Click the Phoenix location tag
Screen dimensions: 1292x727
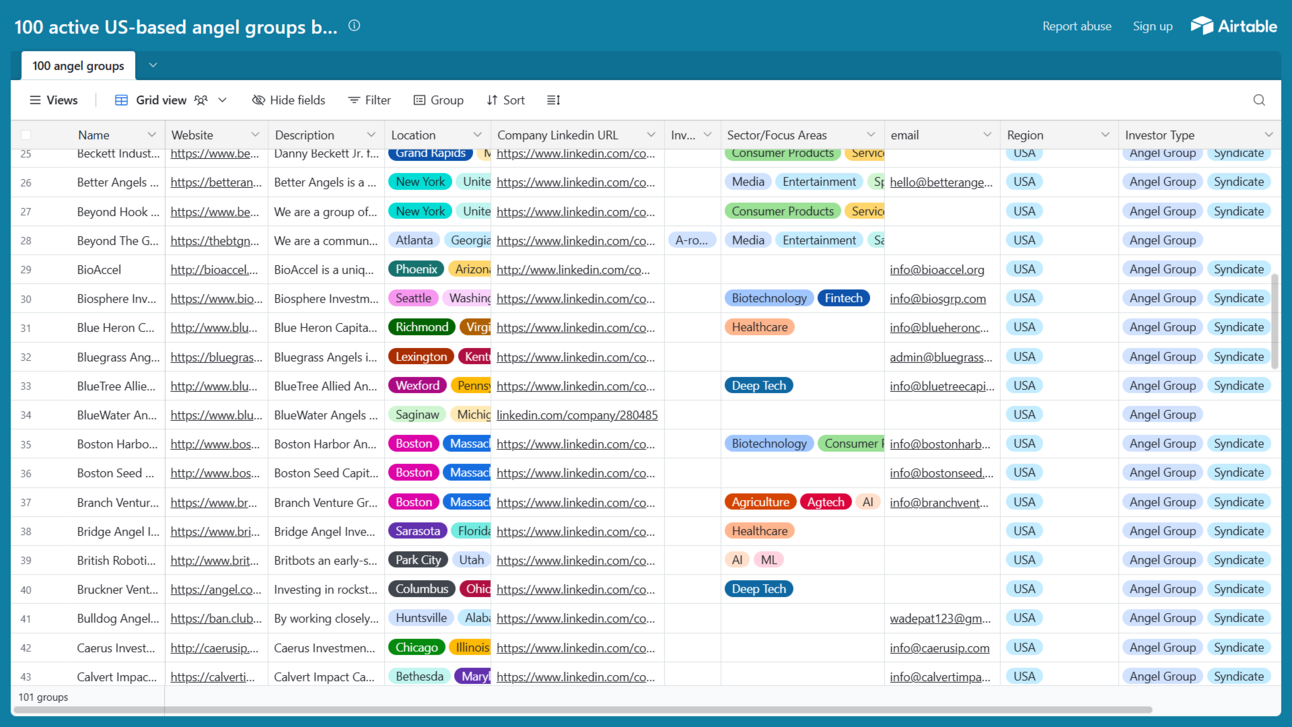tap(416, 269)
